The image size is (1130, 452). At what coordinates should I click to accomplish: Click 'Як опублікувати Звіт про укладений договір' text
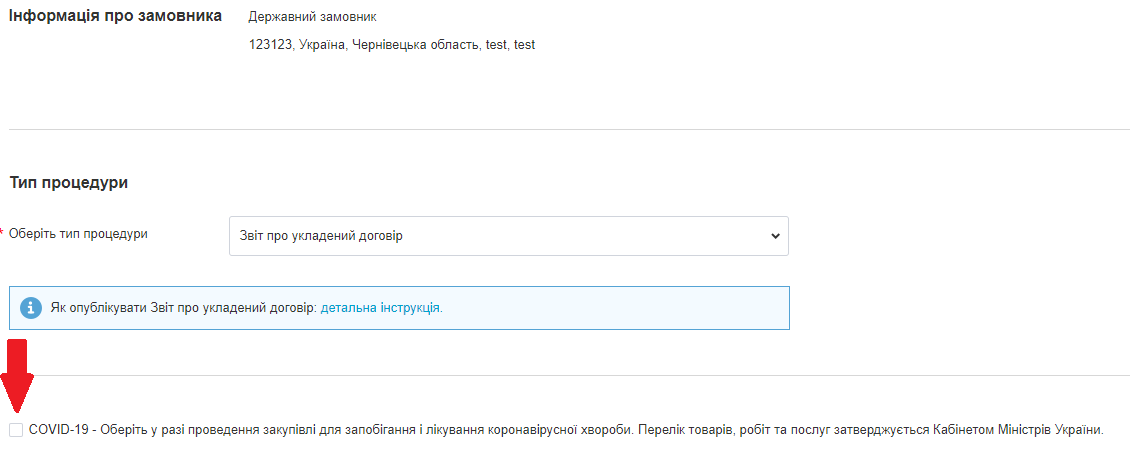184,308
